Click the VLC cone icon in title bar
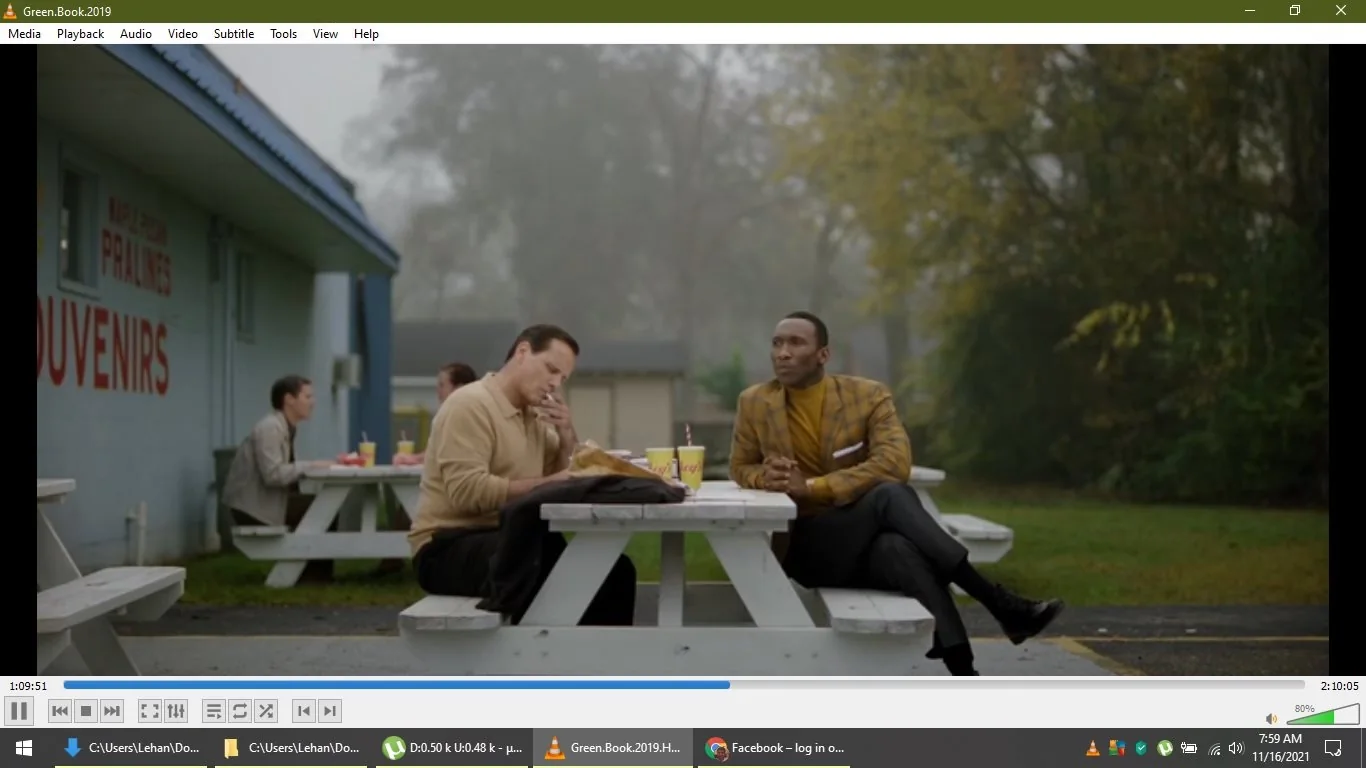 [10, 11]
